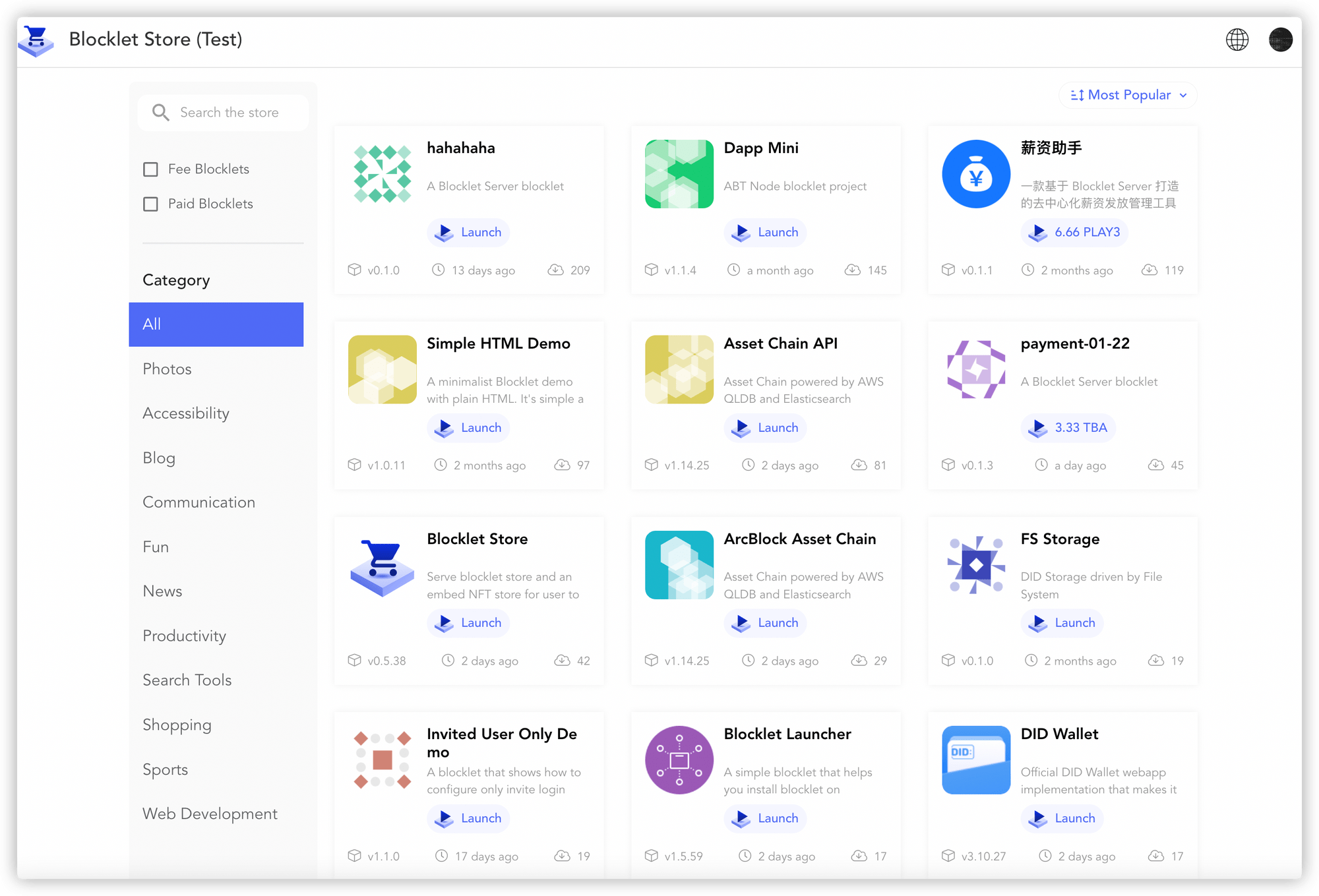Launch the Dapp Mini blocklet
Screen dimensions: 1319x896
click(x=765, y=232)
